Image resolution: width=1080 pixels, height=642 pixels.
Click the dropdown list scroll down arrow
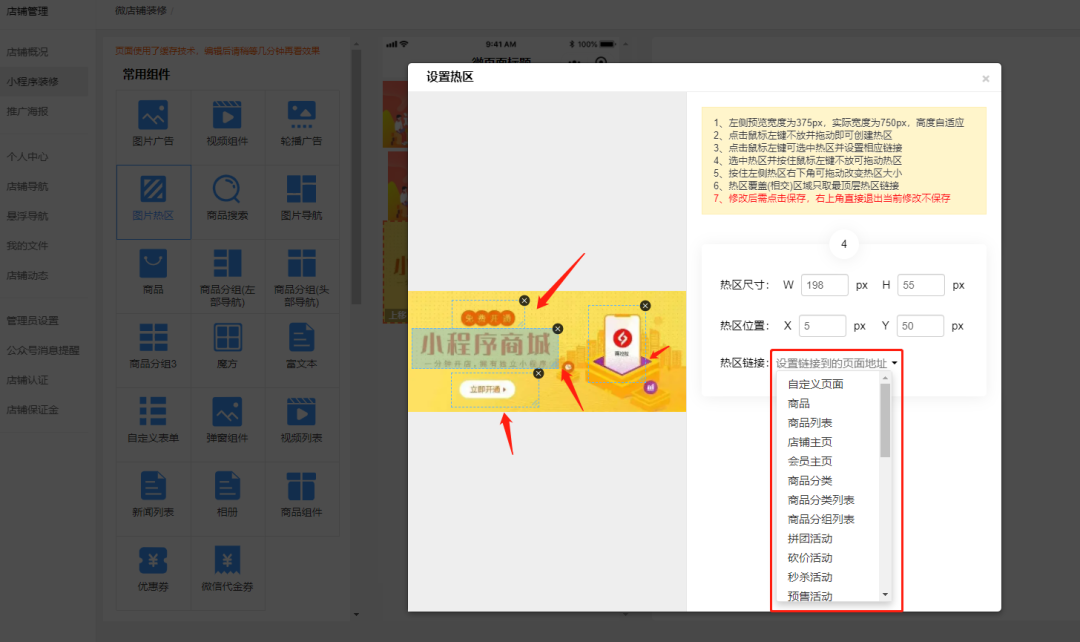(x=885, y=594)
